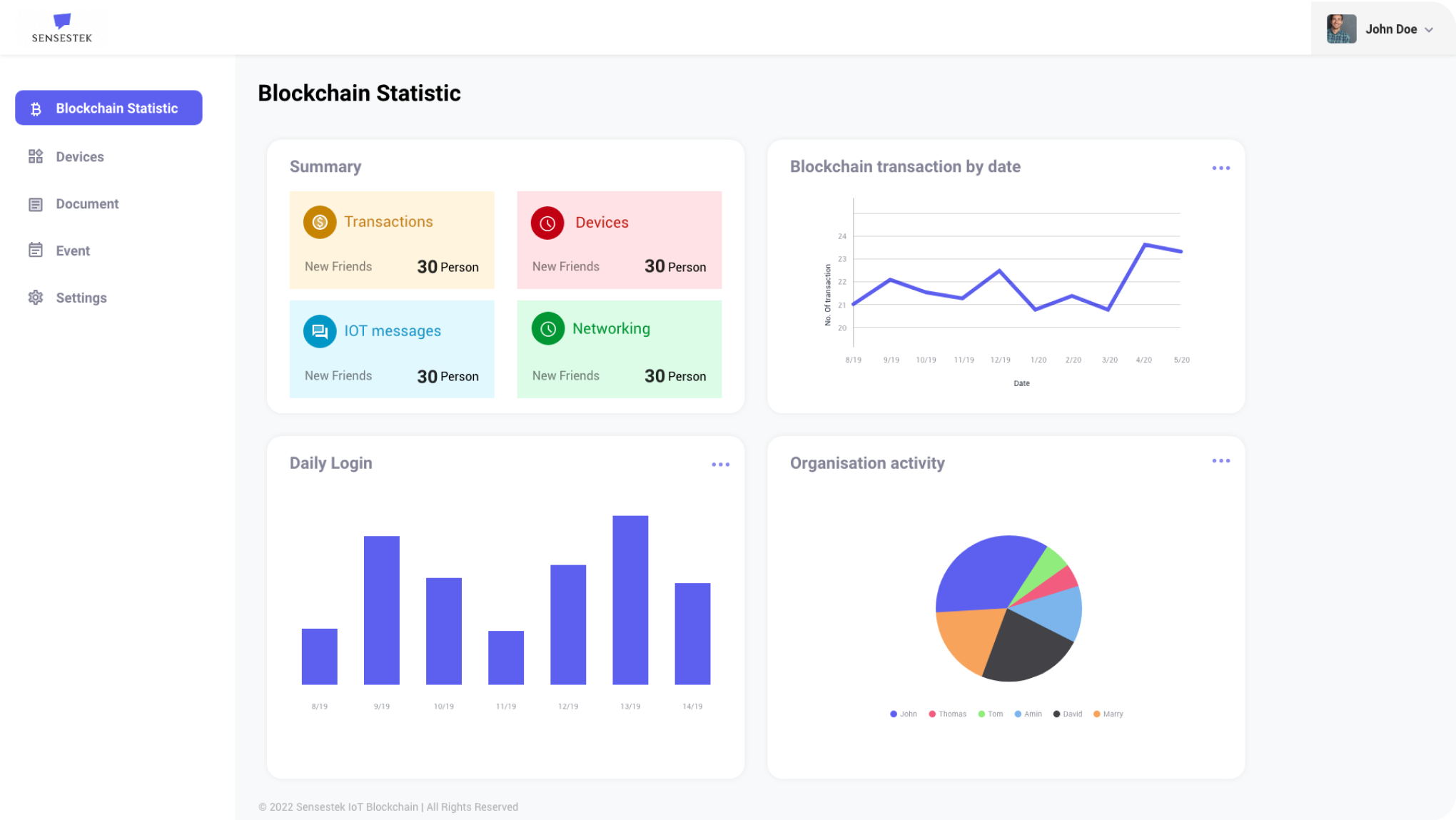Click the green Networking clock icon
The image size is (1456, 820).
(547, 329)
